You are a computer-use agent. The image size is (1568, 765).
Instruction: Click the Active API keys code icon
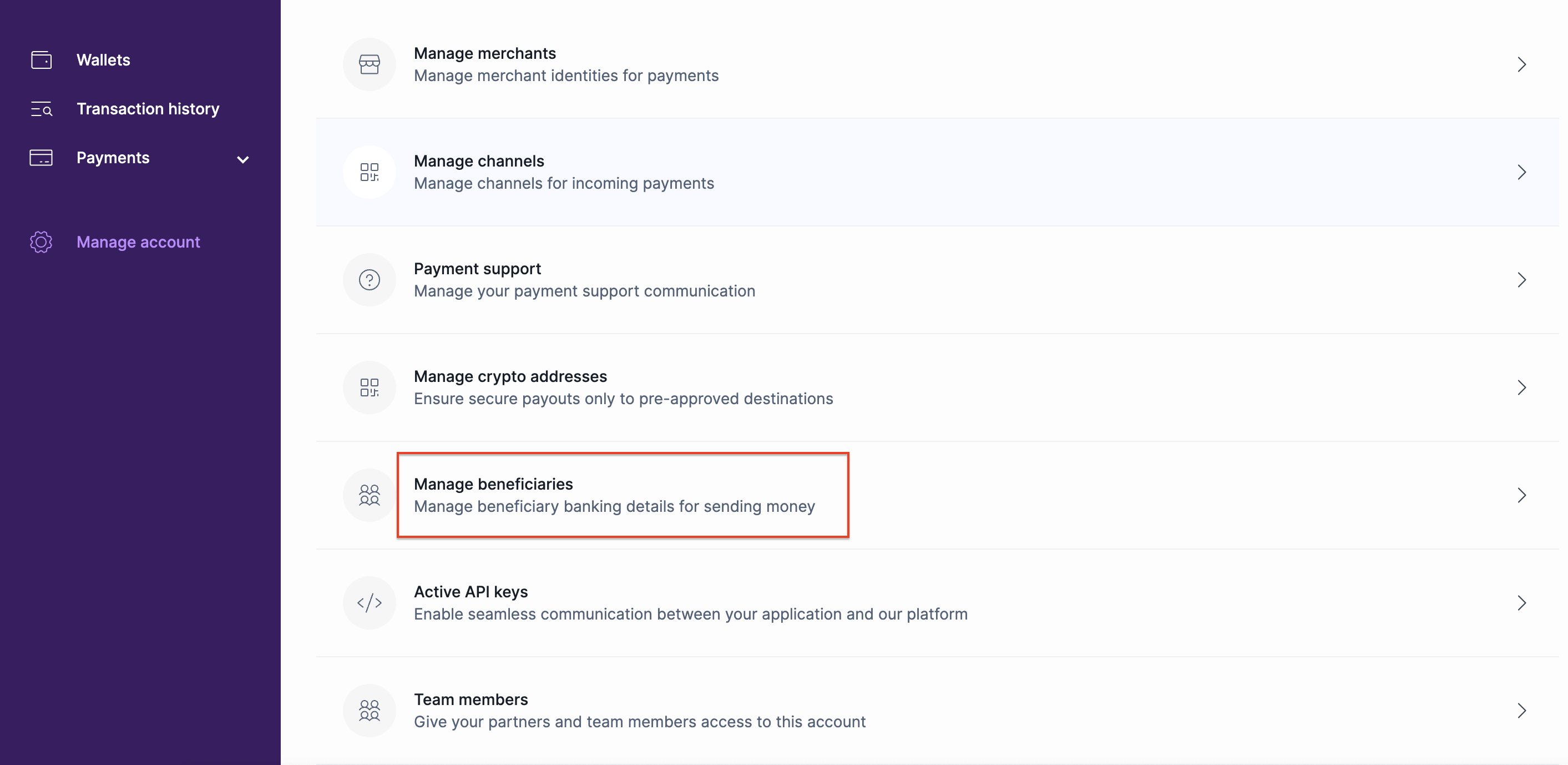point(370,603)
